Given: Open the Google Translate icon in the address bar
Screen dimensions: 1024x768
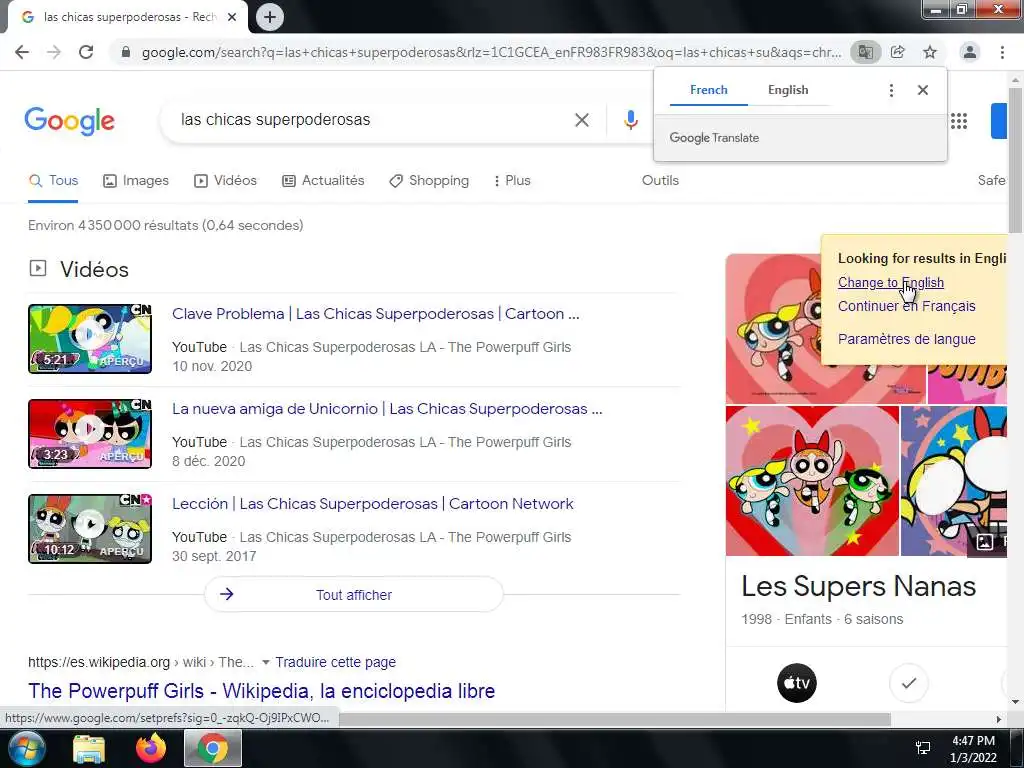Looking at the screenshot, I should point(865,52).
